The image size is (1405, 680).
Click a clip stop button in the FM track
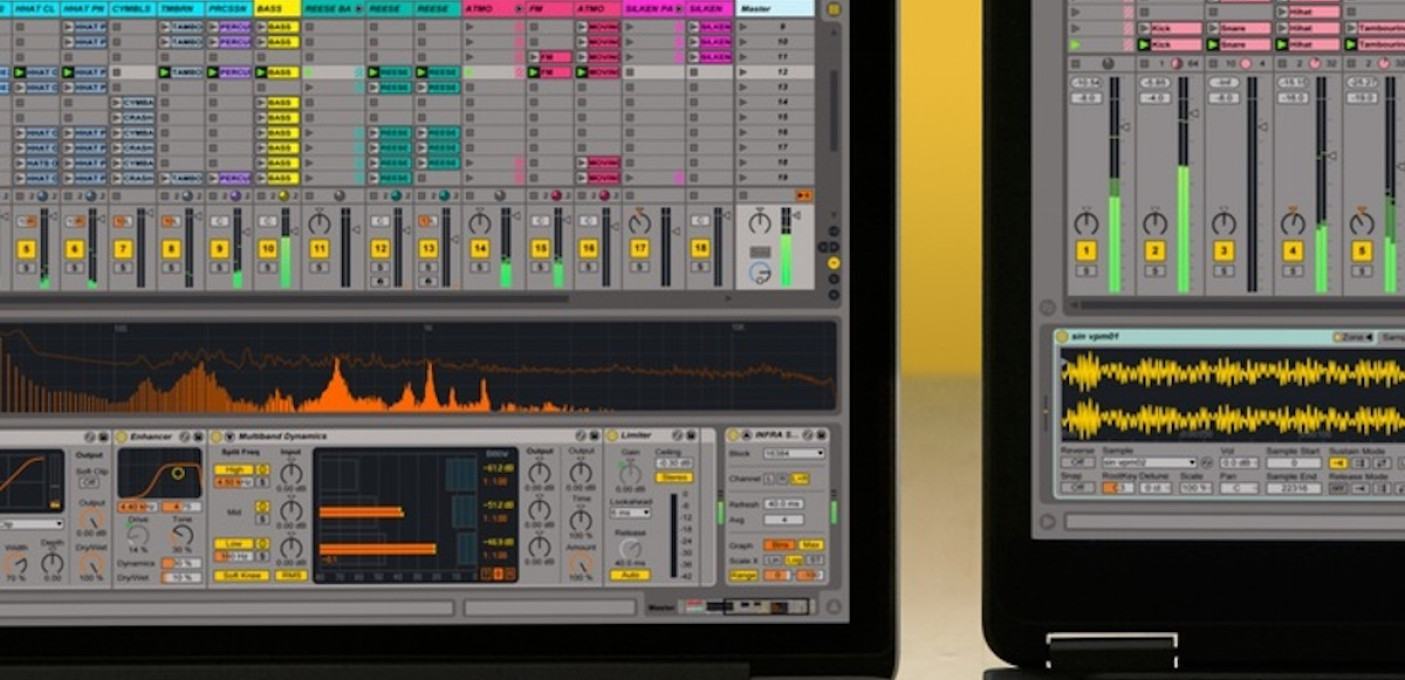point(533,85)
